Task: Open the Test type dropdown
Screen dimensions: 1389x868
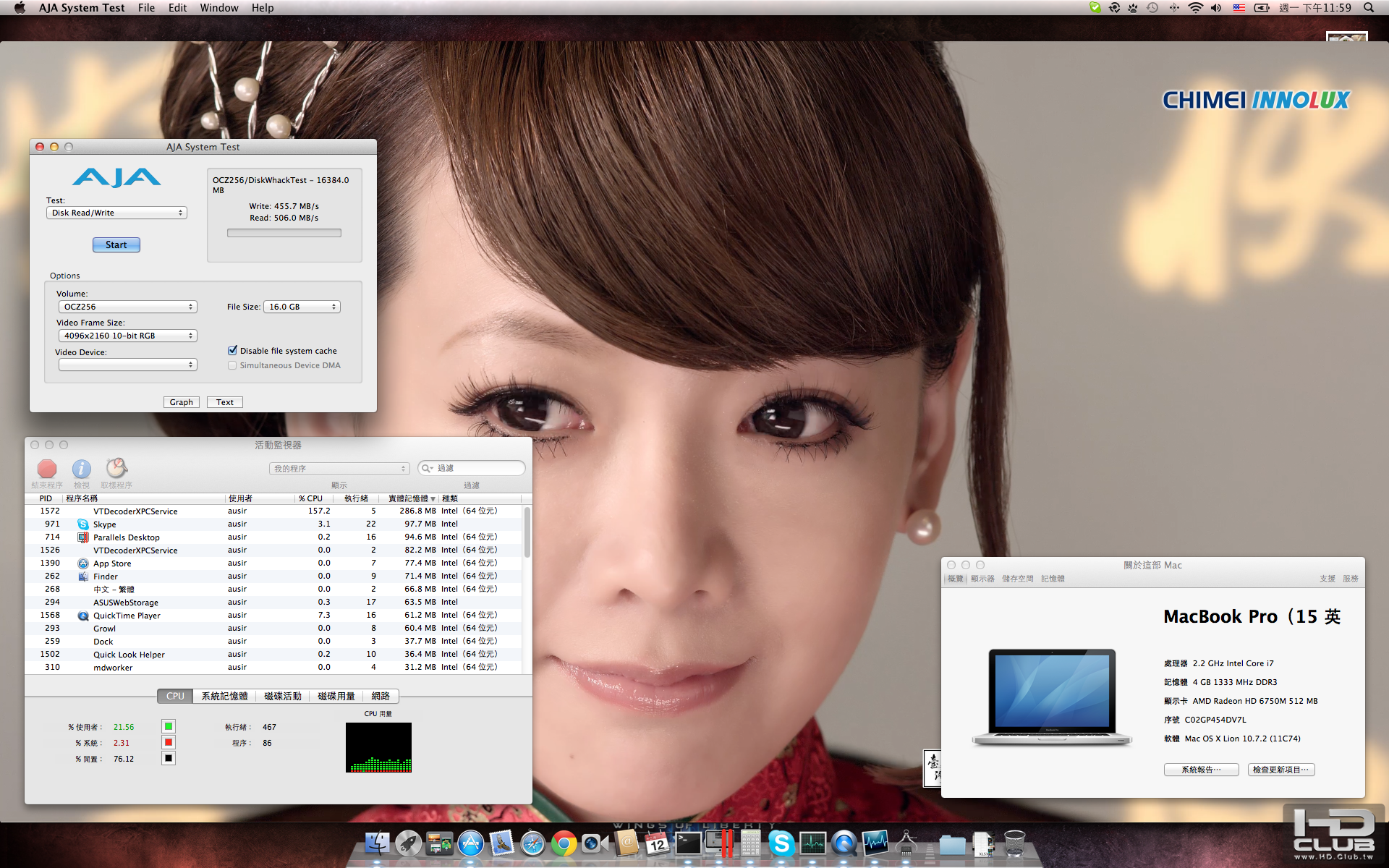Action: (x=116, y=213)
